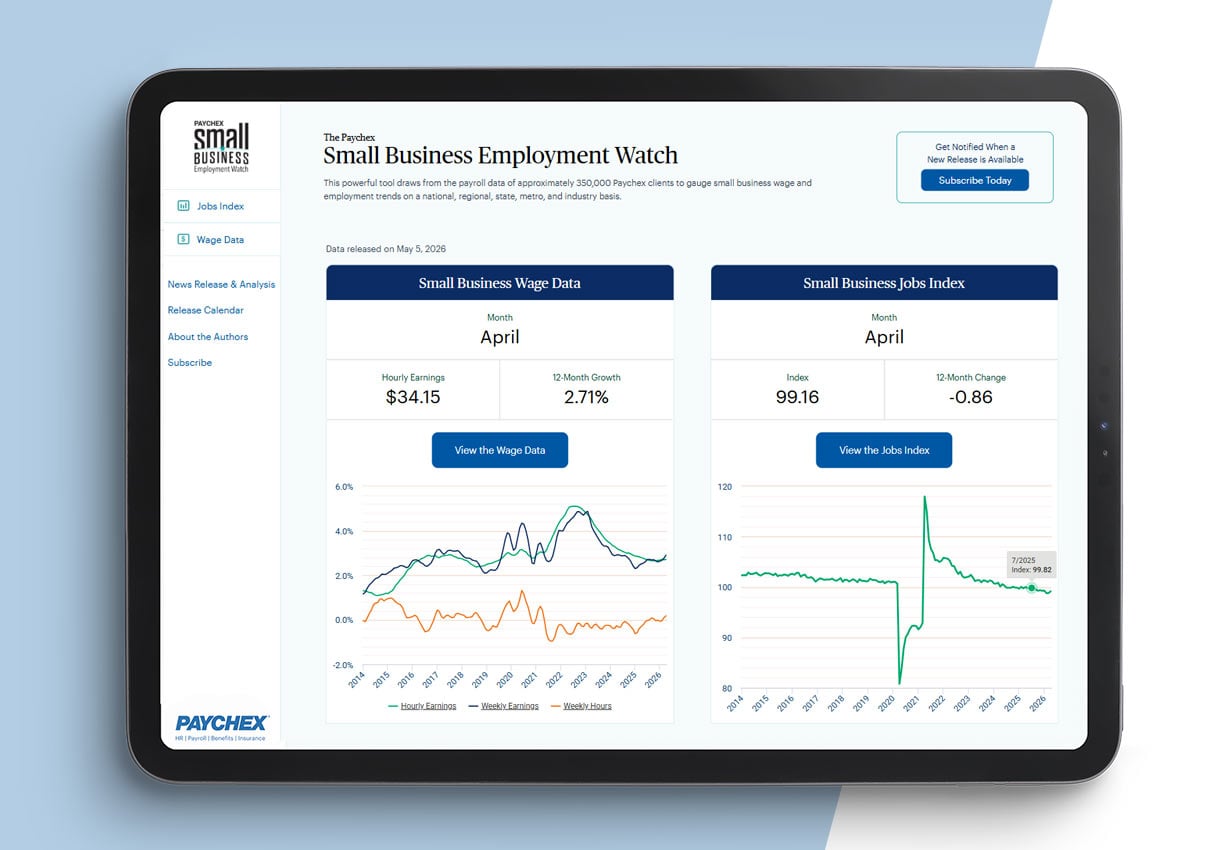Click the April month in Jobs Index card
The height and width of the screenshot is (850, 1210).
point(884,337)
